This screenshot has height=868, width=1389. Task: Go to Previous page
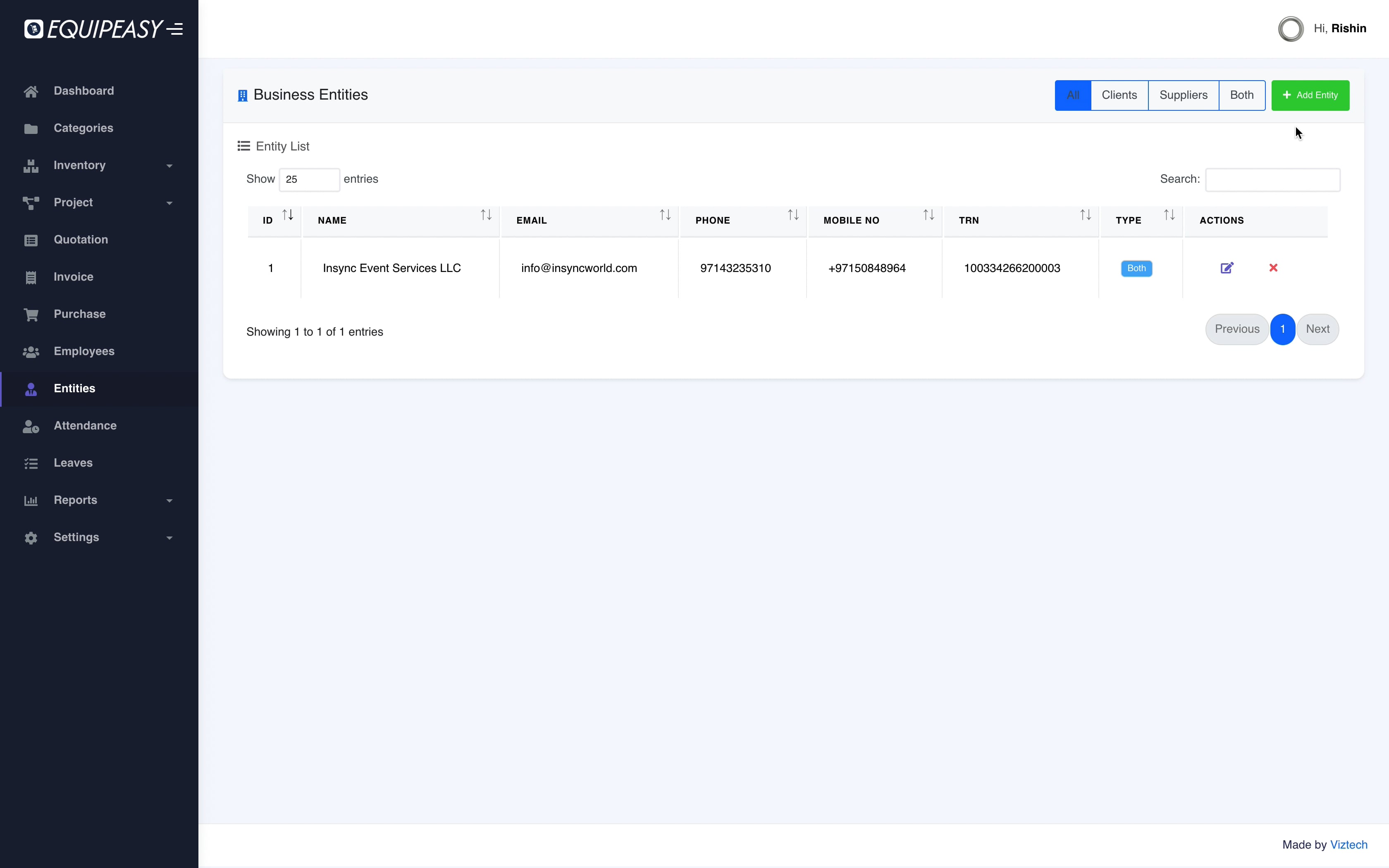click(1237, 329)
